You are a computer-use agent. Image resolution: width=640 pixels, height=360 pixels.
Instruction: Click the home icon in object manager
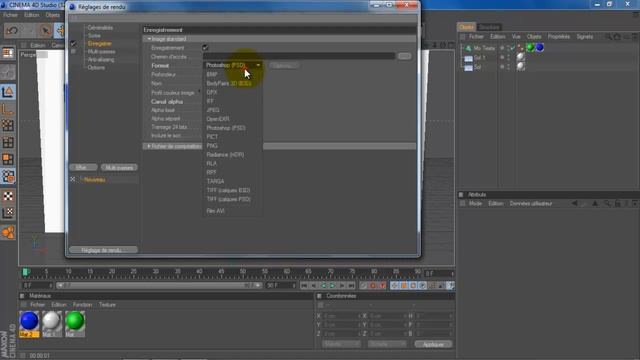click(618, 37)
